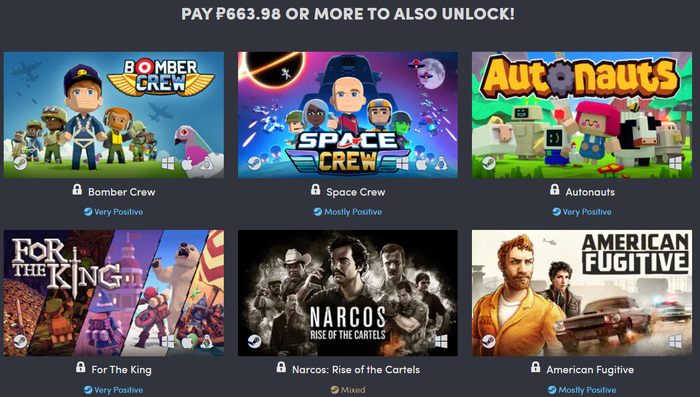Open the For The King cover thumbnail
Screen dimensions: 700x397
pos(114,293)
